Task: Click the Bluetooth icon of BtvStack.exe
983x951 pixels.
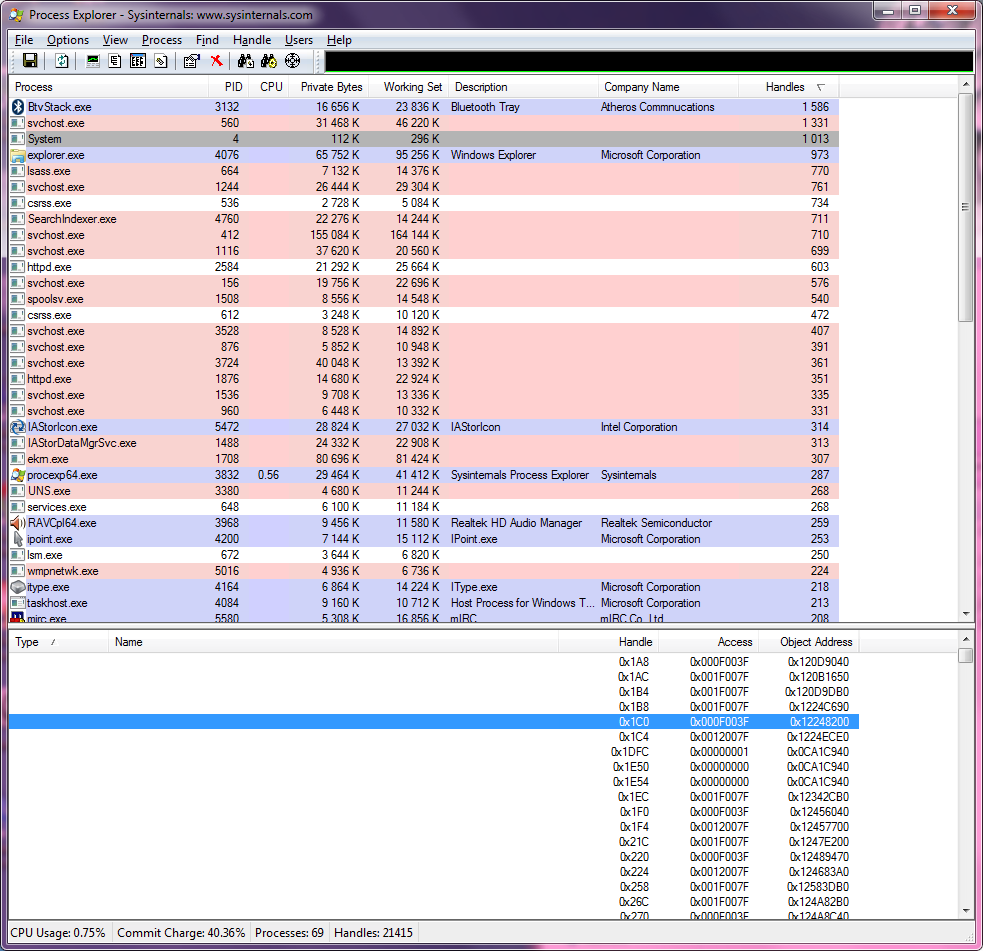Action: [18, 107]
